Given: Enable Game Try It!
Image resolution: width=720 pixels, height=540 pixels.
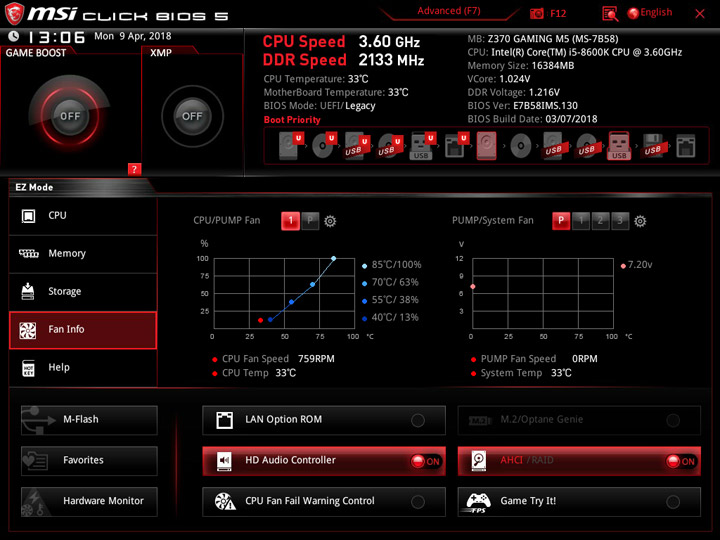Looking at the screenshot, I should click(579, 501).
